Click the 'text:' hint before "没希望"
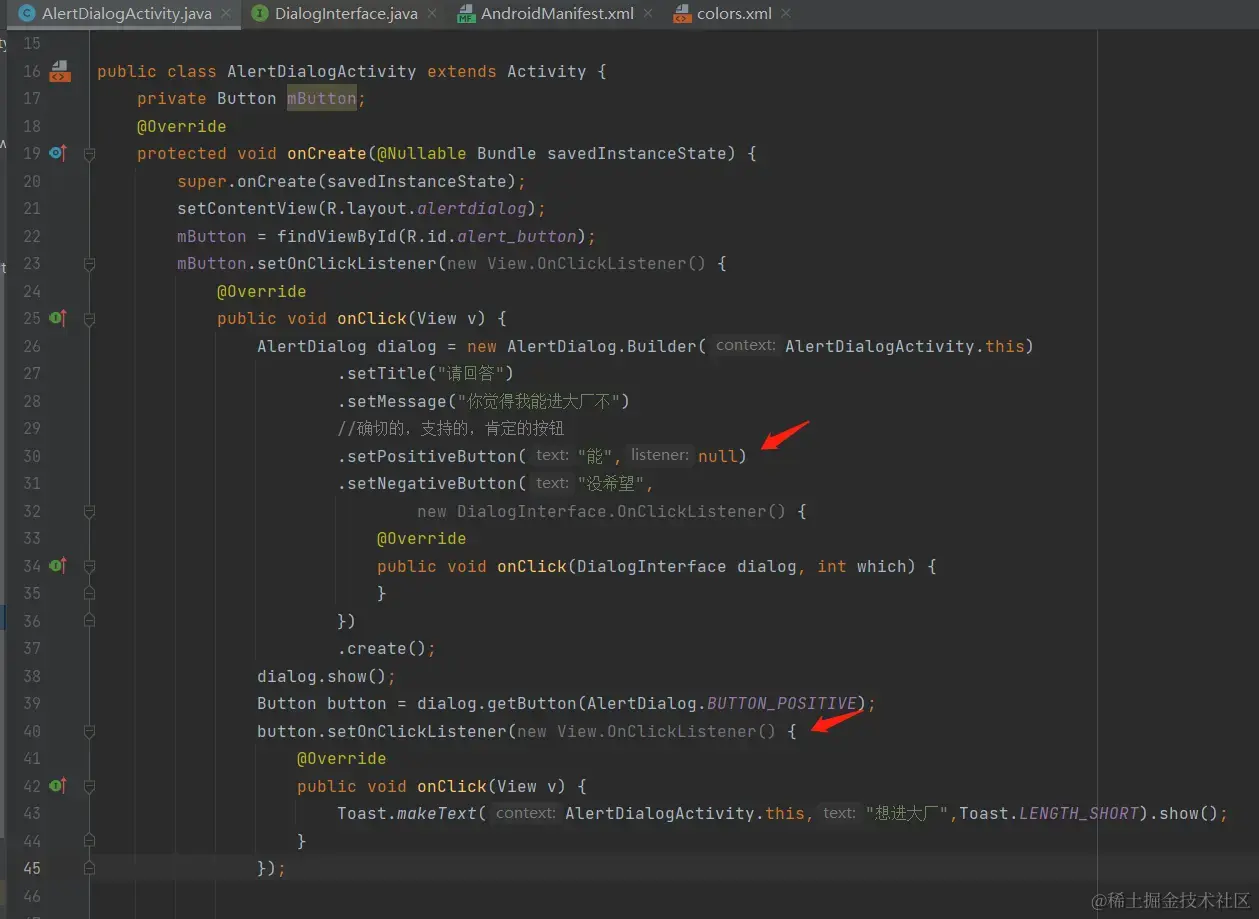This screenshot has width=1259, height=919. [551, 483]
